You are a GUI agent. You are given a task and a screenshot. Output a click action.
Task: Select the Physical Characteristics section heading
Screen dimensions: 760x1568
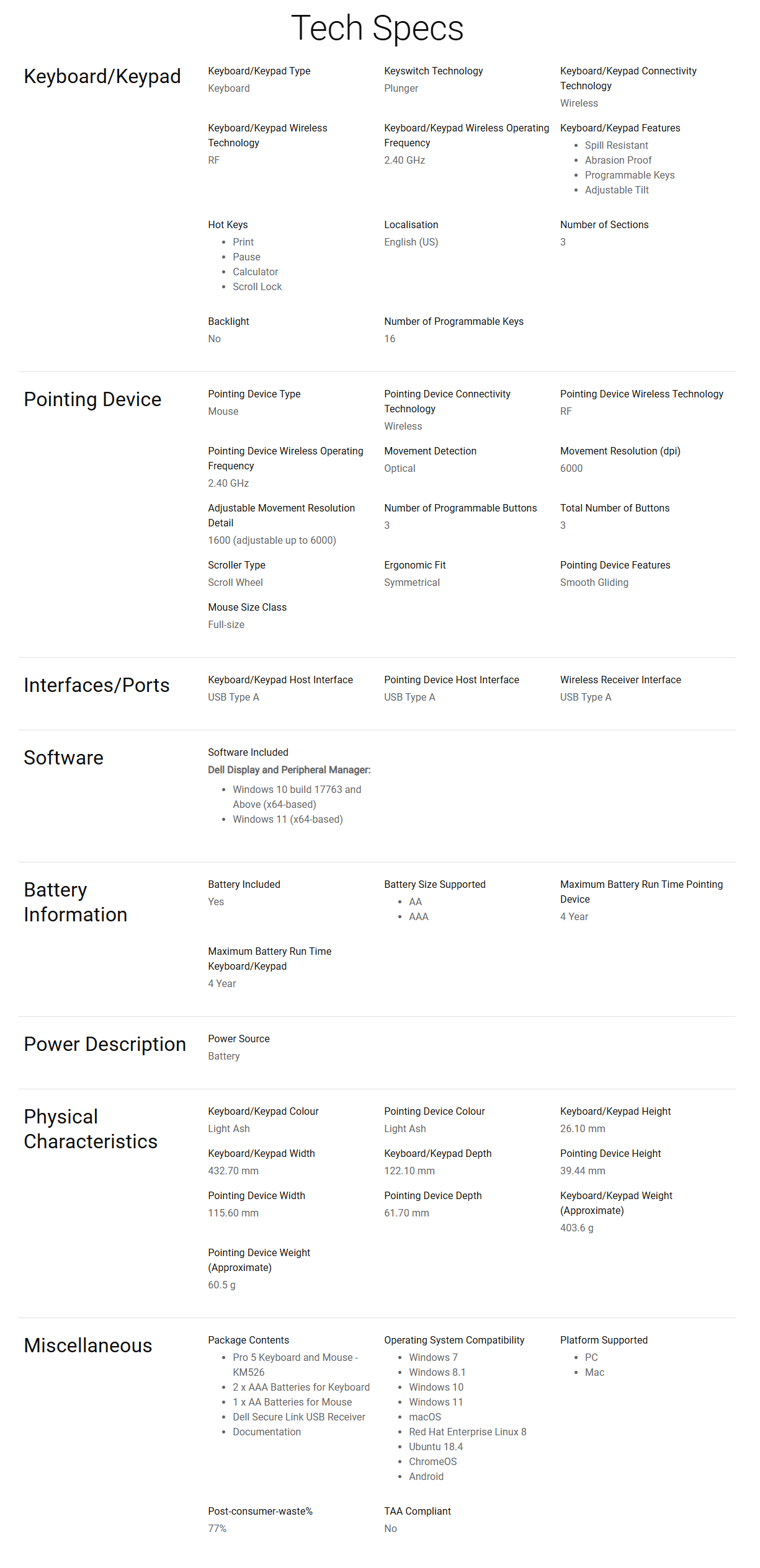91,1129
